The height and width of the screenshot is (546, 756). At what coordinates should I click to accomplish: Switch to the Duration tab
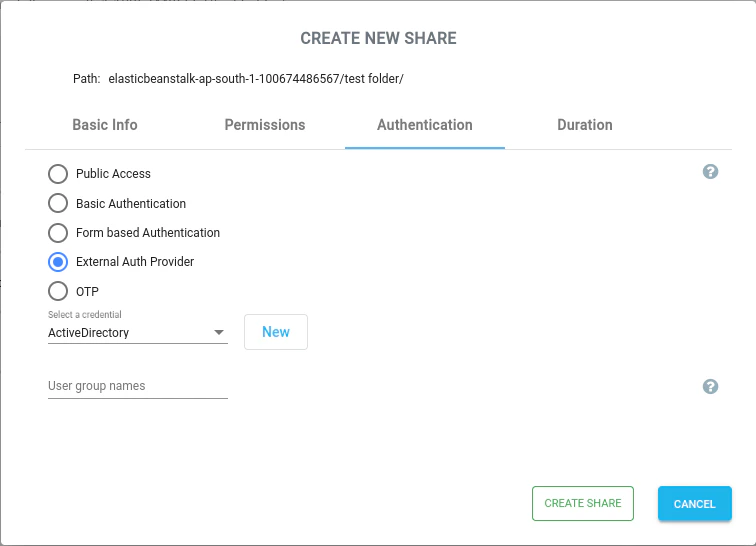point(584,125)
